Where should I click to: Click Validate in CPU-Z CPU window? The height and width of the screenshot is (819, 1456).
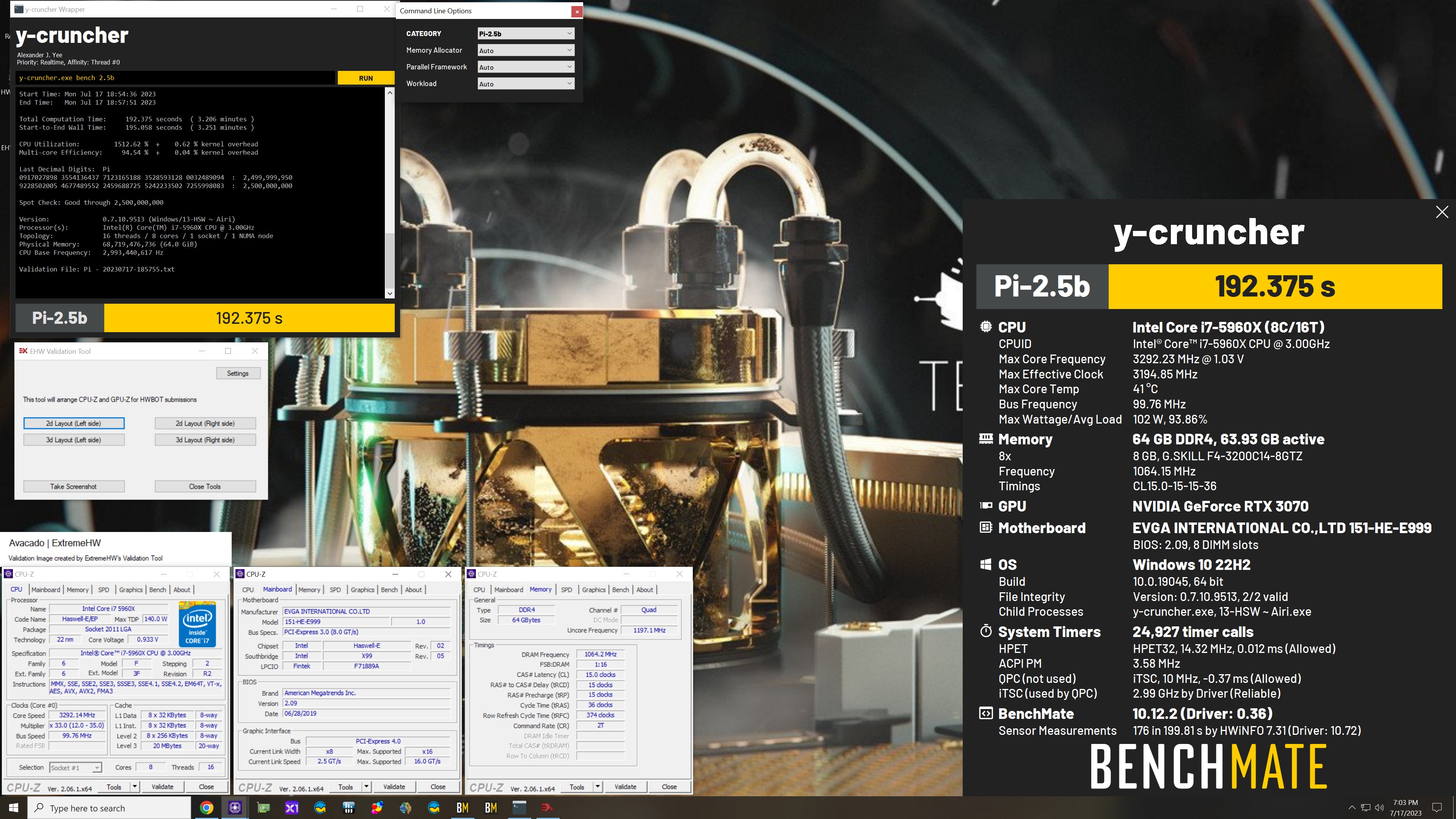tap(163, 786)
